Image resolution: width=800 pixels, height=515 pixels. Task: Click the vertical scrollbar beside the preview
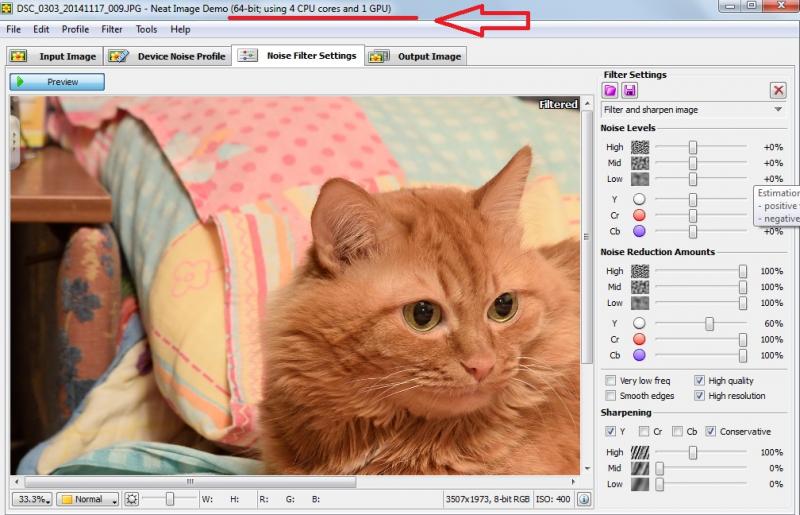tap(587, 236)
